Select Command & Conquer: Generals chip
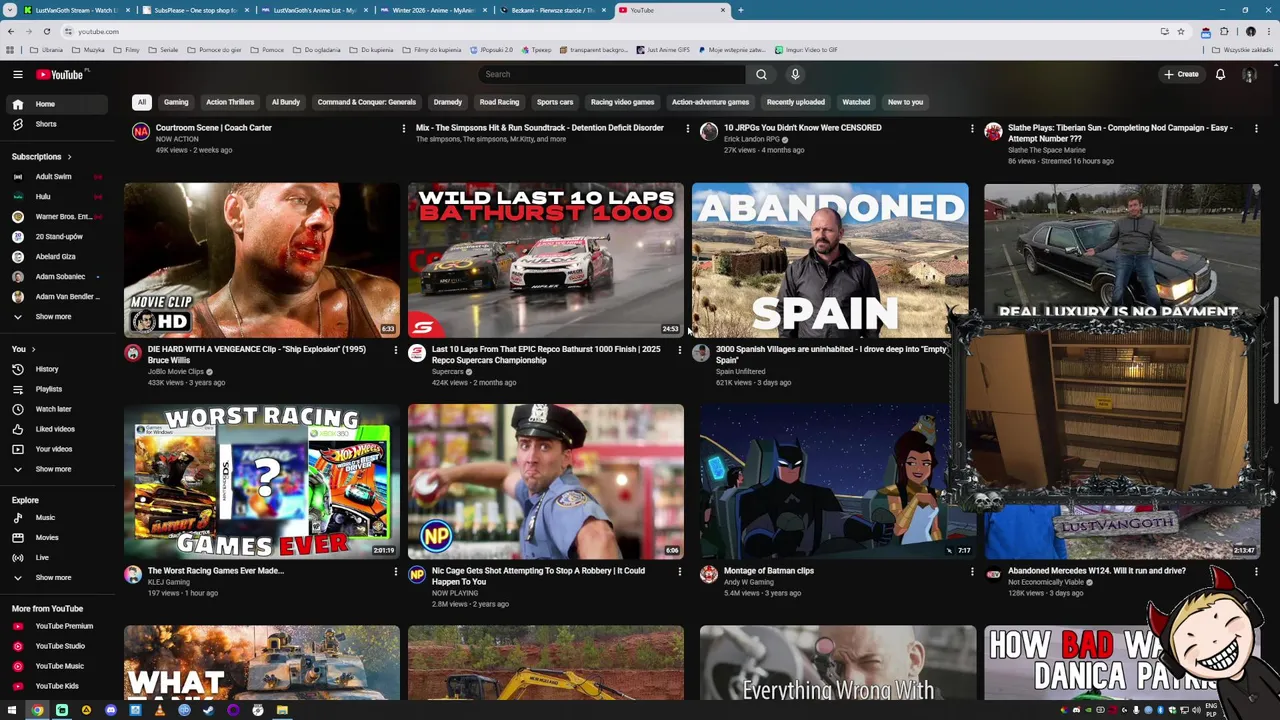The width and height of the screenshot is (1280, 720). point(366,102)
